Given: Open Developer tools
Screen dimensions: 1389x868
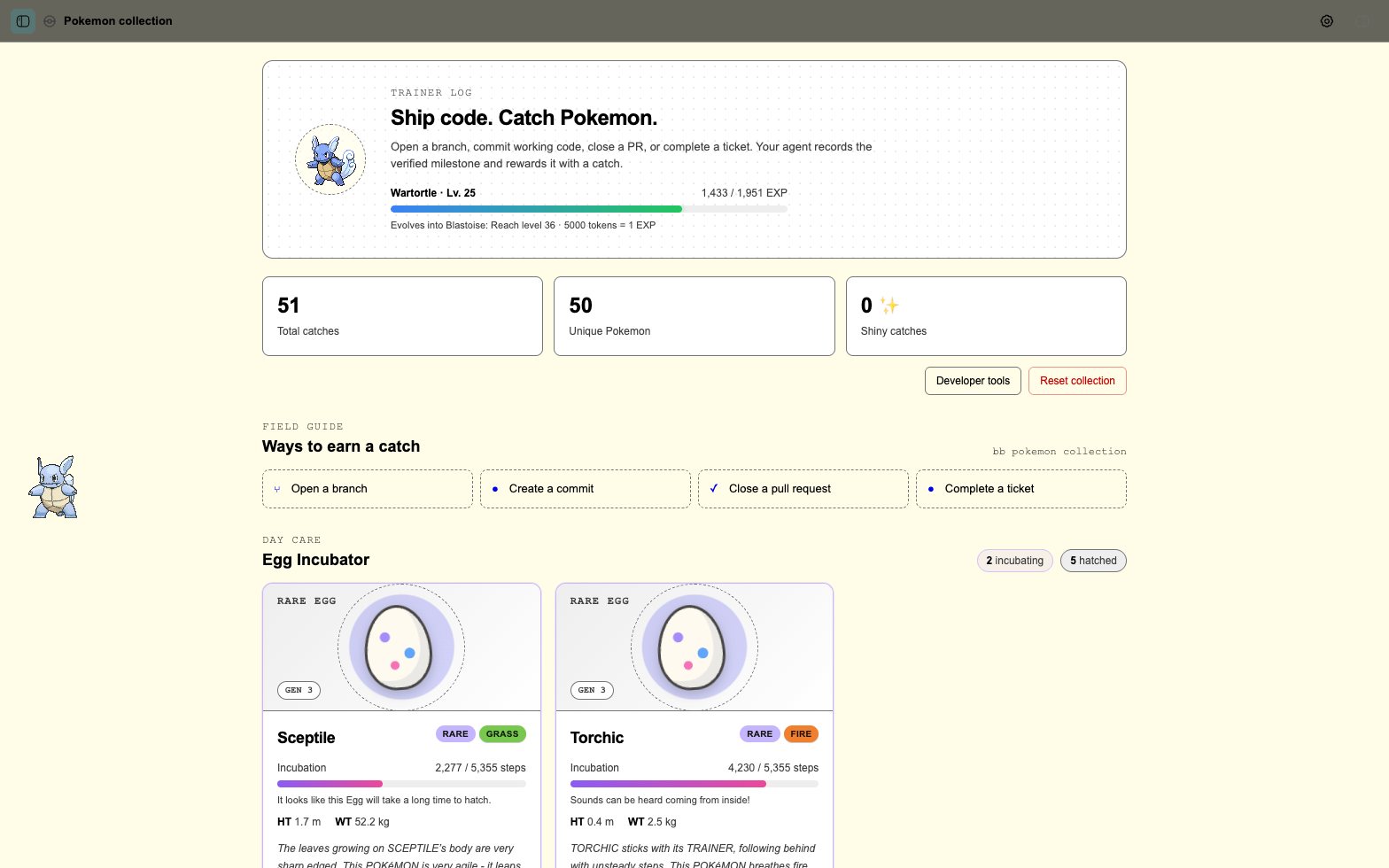Looking at the screenshot, I should [973, 381].
